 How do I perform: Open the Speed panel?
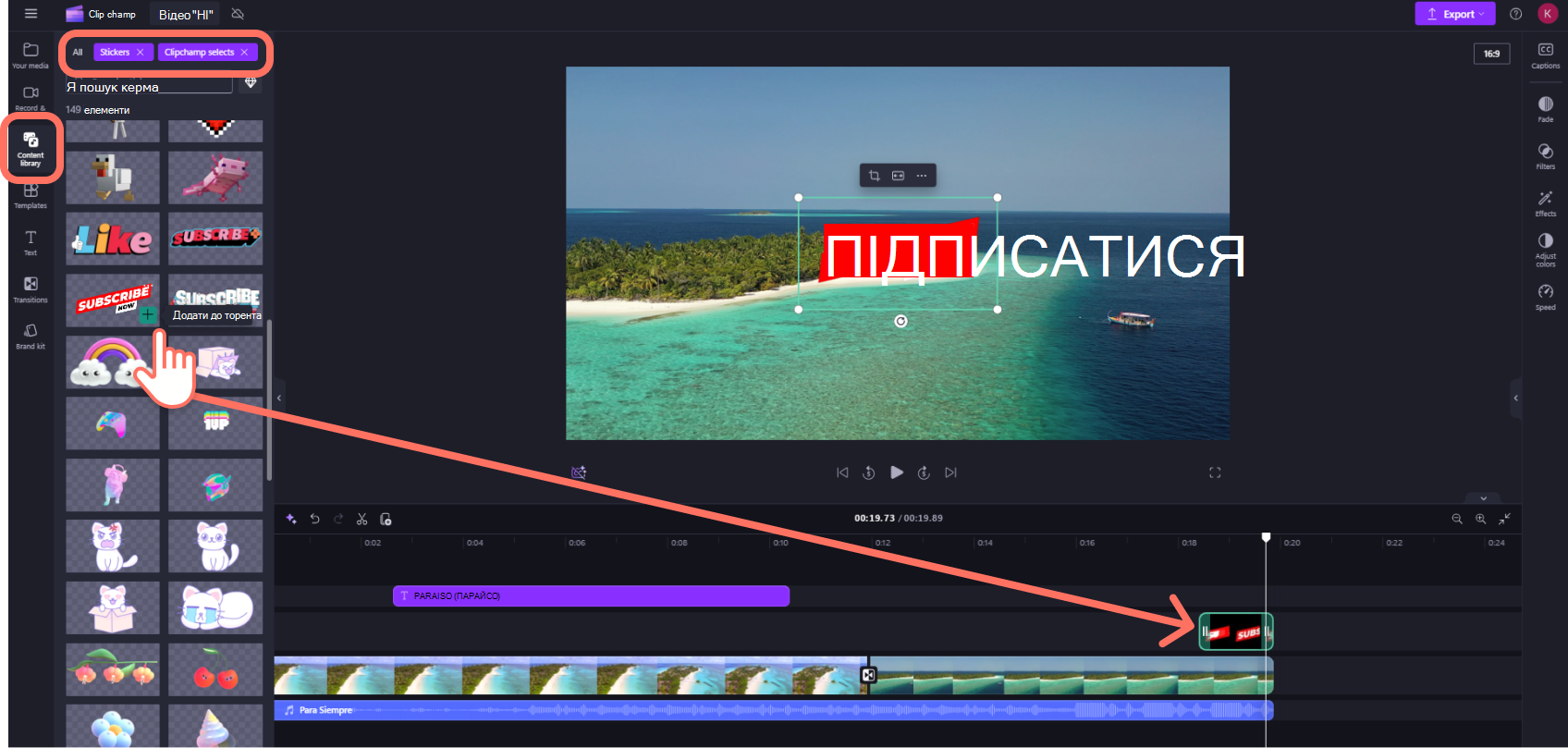1545,297
